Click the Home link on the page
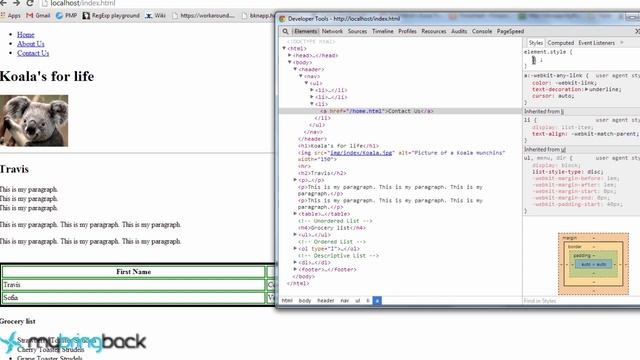640x360 pixels. [x=26, y=35]
